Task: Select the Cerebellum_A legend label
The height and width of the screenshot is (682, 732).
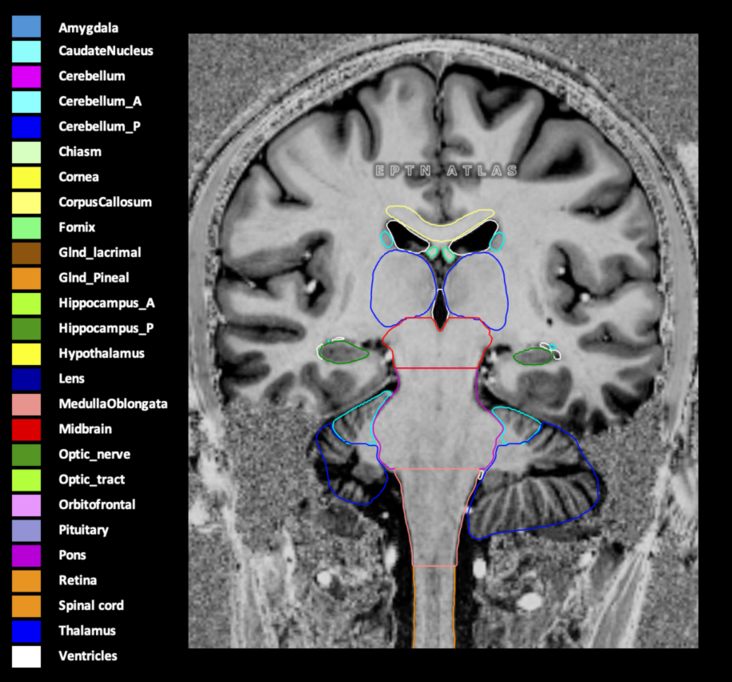Action: click(98, 101)
